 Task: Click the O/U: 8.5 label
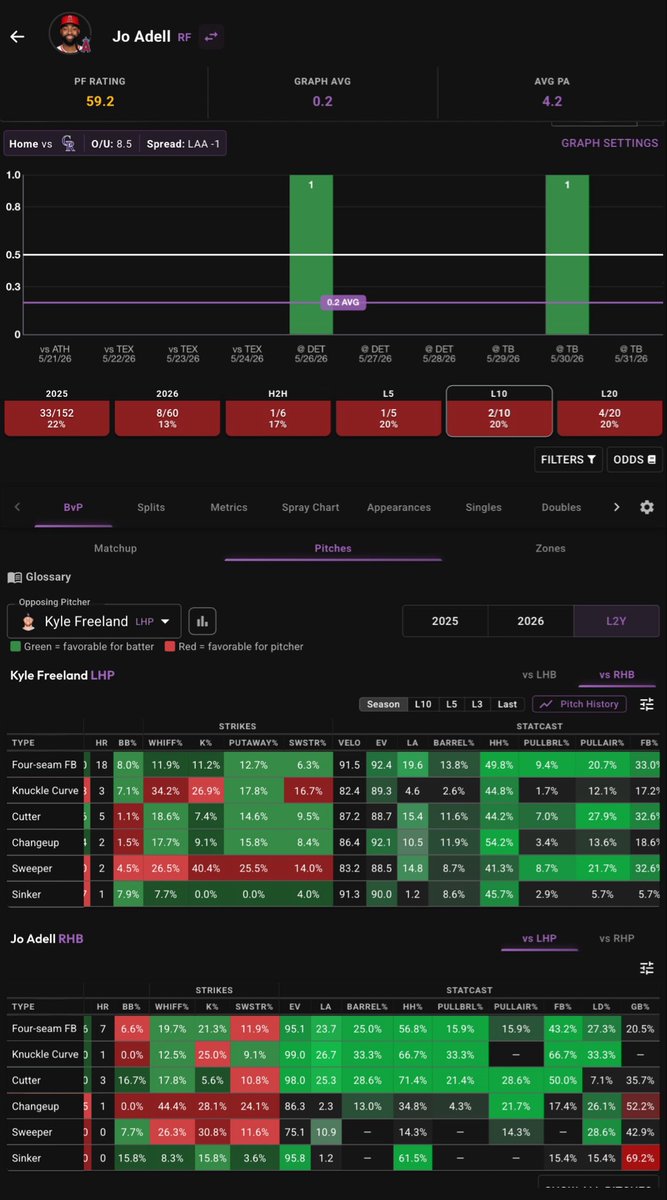[x=112, y=144]
